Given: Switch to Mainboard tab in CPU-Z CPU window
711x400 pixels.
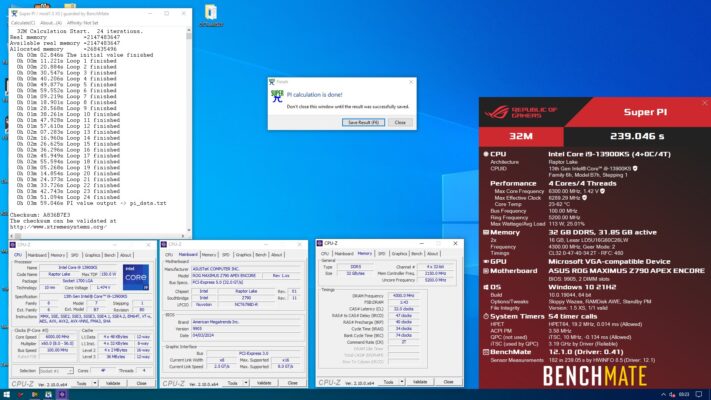Looking at the screenshot, I should click(37, 255).
